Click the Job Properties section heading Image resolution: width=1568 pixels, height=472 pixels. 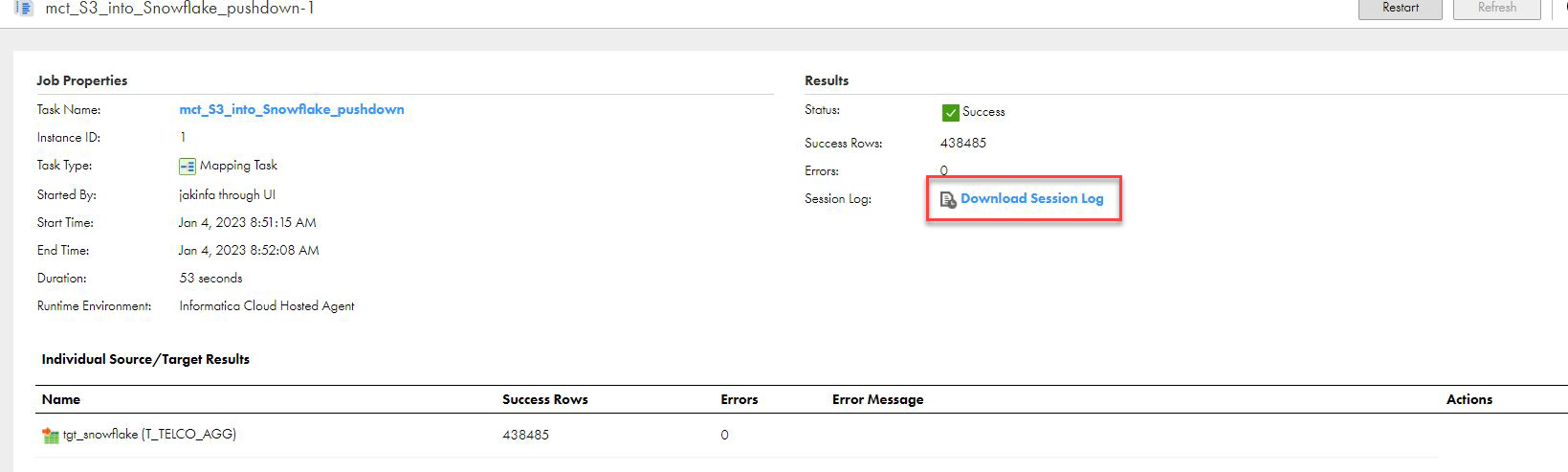81,81
